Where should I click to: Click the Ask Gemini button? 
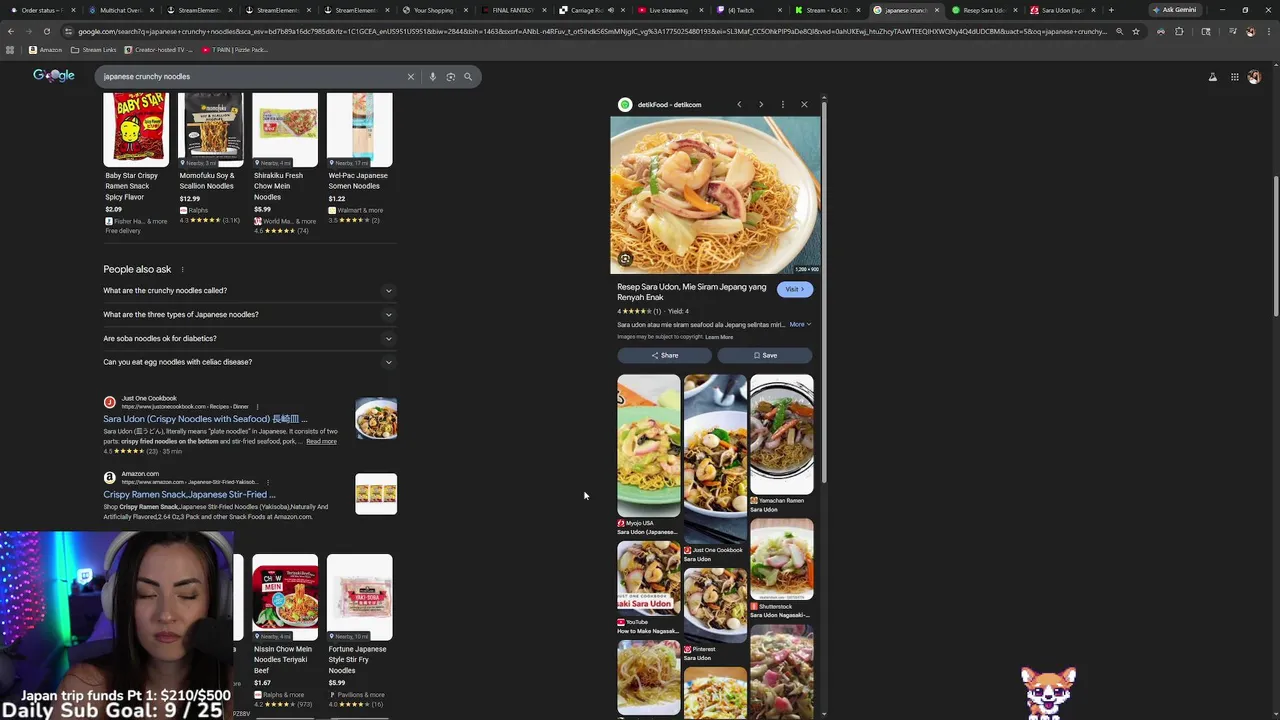(1174, 10)
